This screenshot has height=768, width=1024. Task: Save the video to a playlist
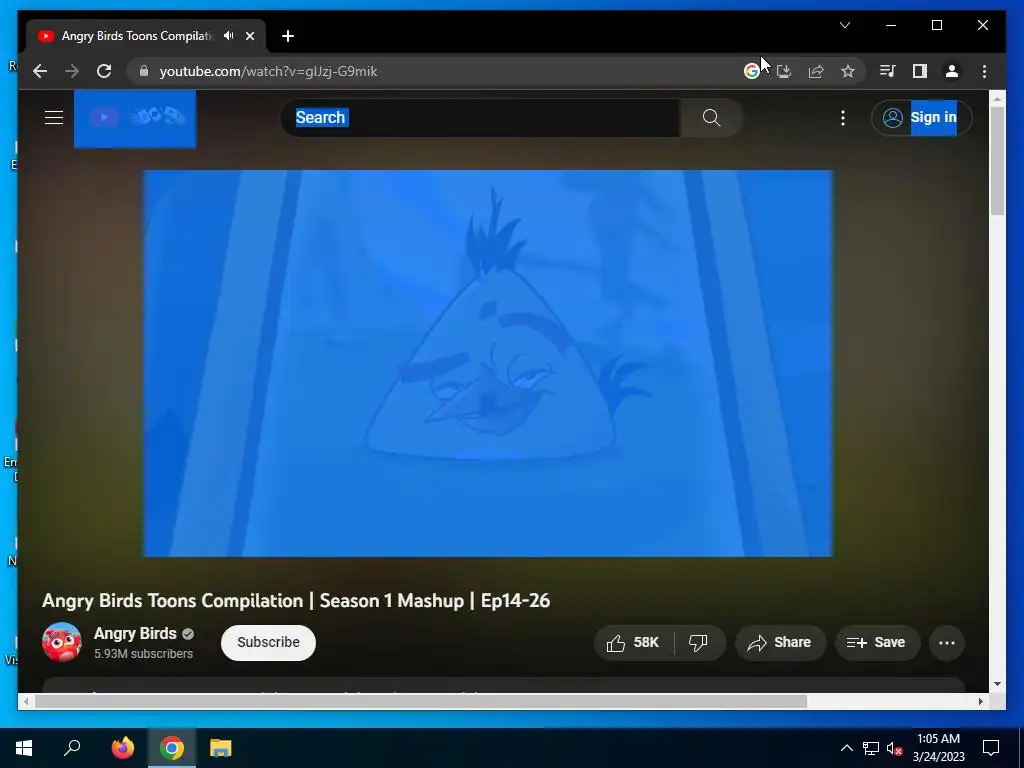point(877,643)
